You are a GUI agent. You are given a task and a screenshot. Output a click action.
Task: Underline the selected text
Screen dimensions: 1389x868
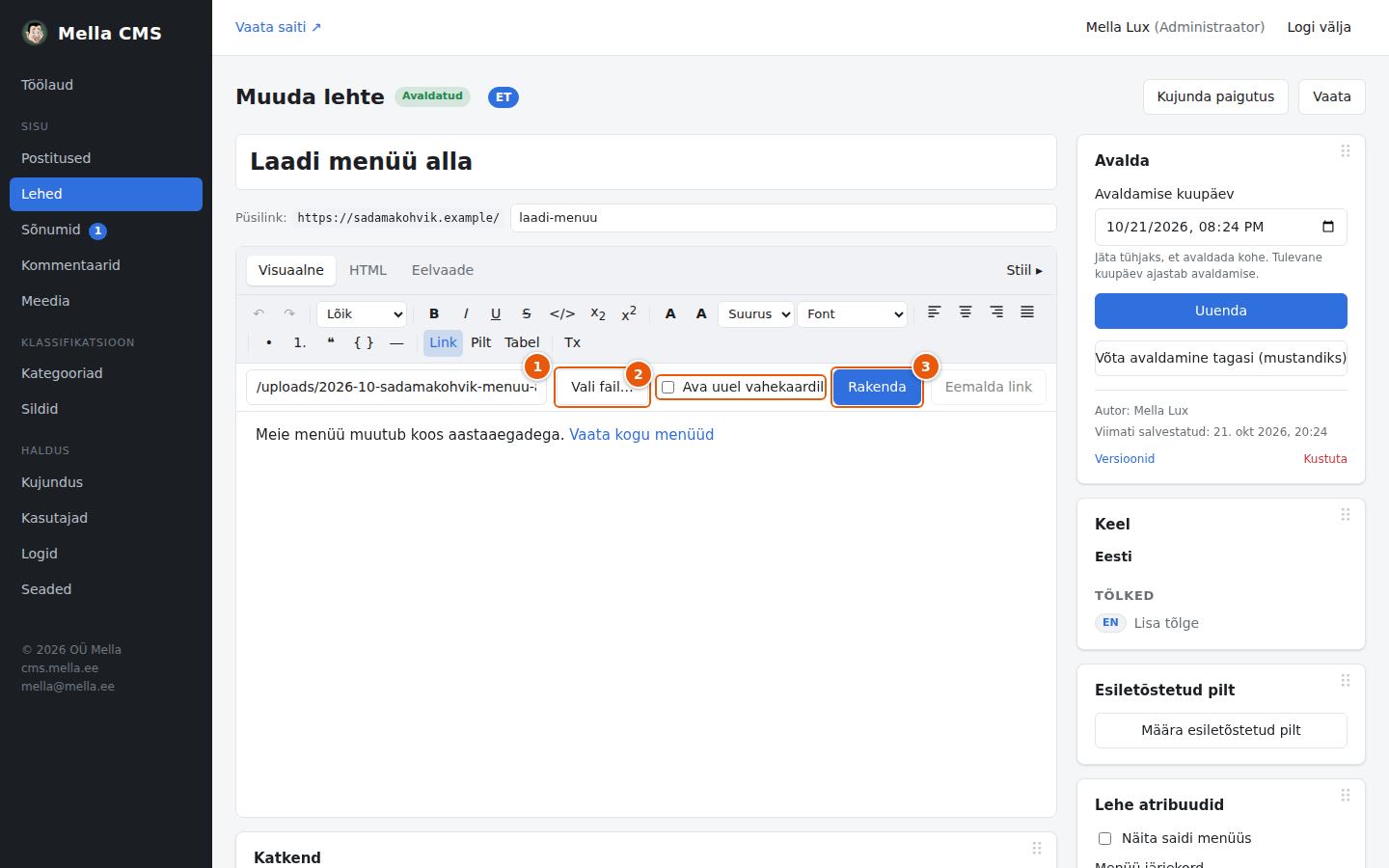click(x=496, y=314)
